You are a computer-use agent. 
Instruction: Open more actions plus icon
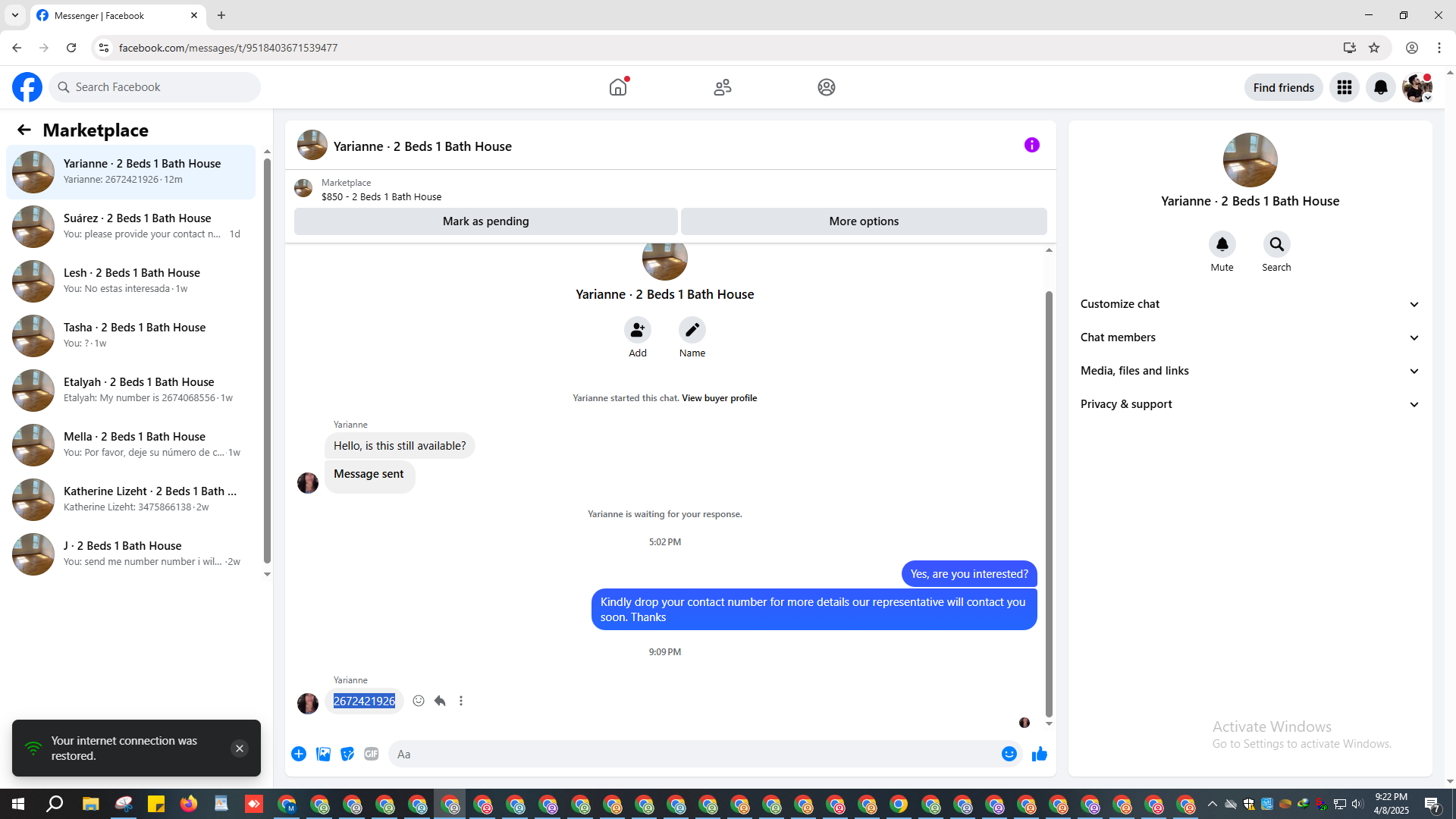tap(299, 754)
